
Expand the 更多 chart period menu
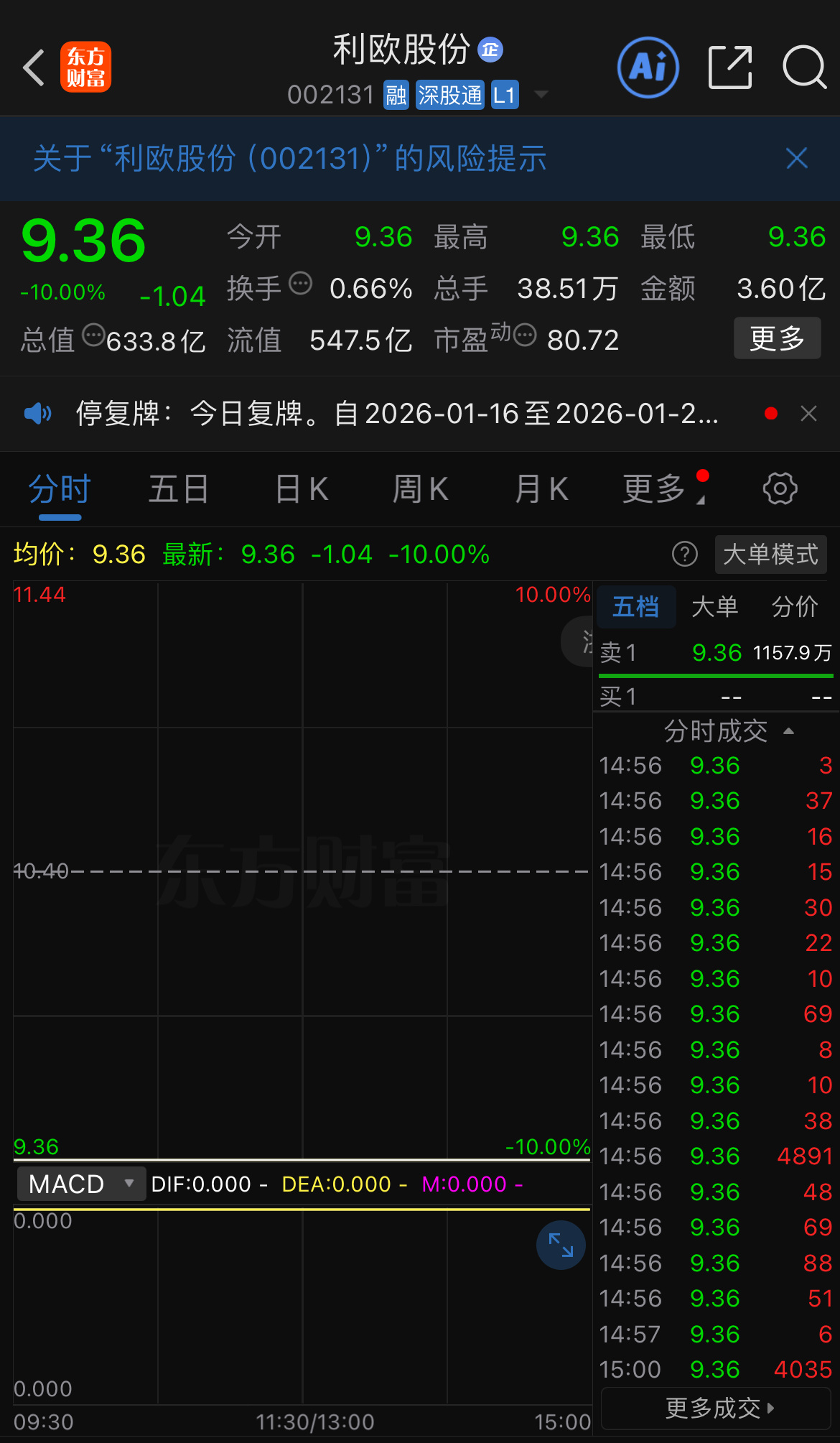coord(665,490)
